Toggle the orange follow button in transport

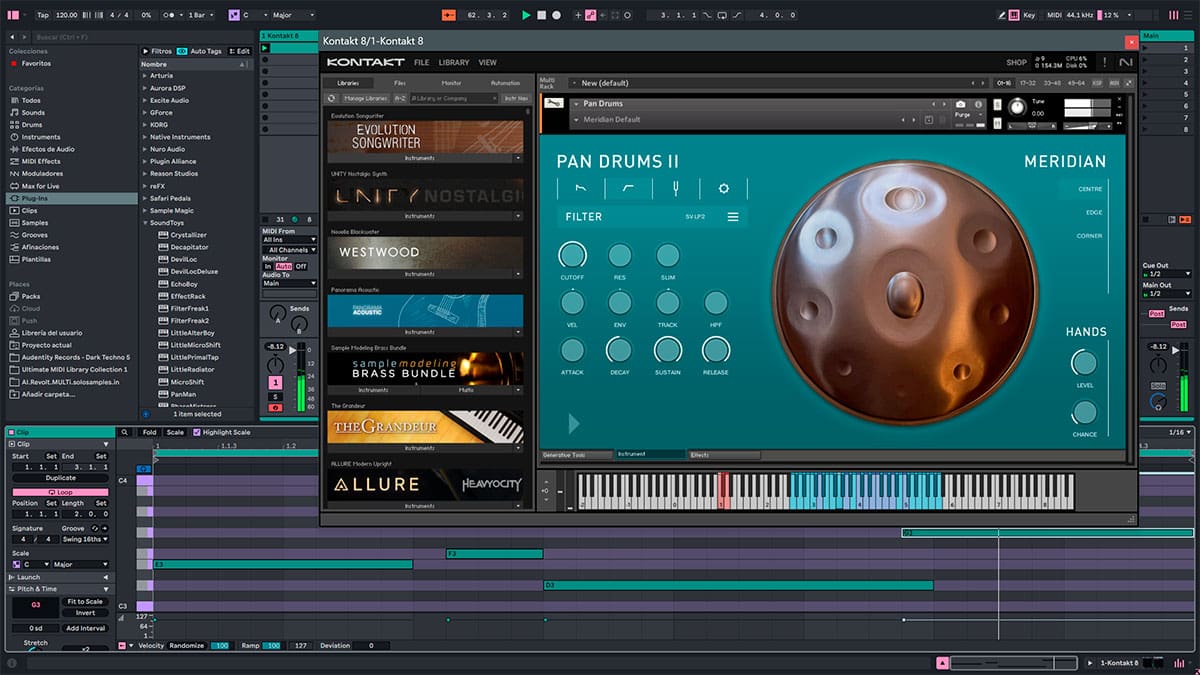tap(449, 15)
